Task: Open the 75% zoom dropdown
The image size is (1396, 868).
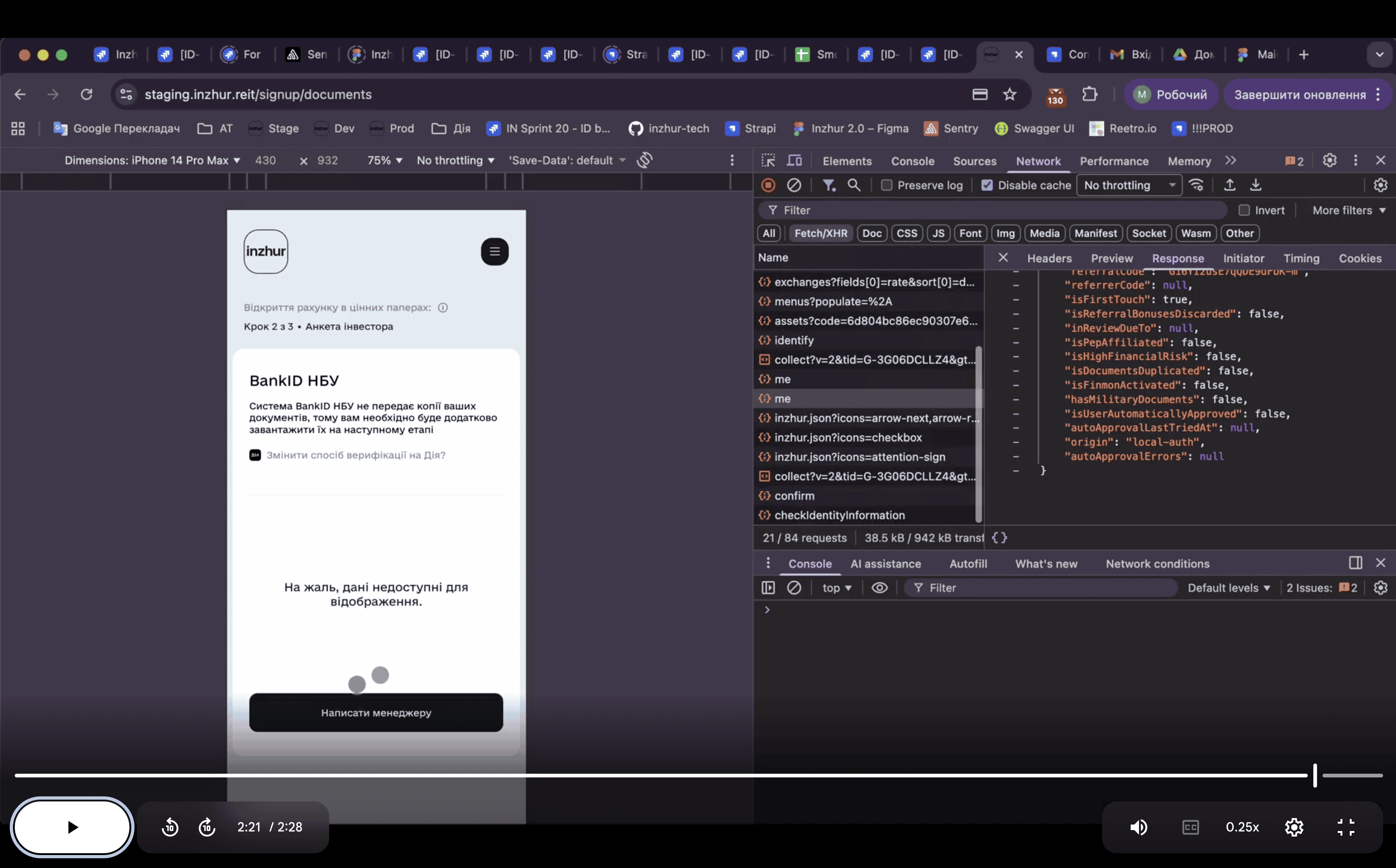Action: click(x=385, y=161)
